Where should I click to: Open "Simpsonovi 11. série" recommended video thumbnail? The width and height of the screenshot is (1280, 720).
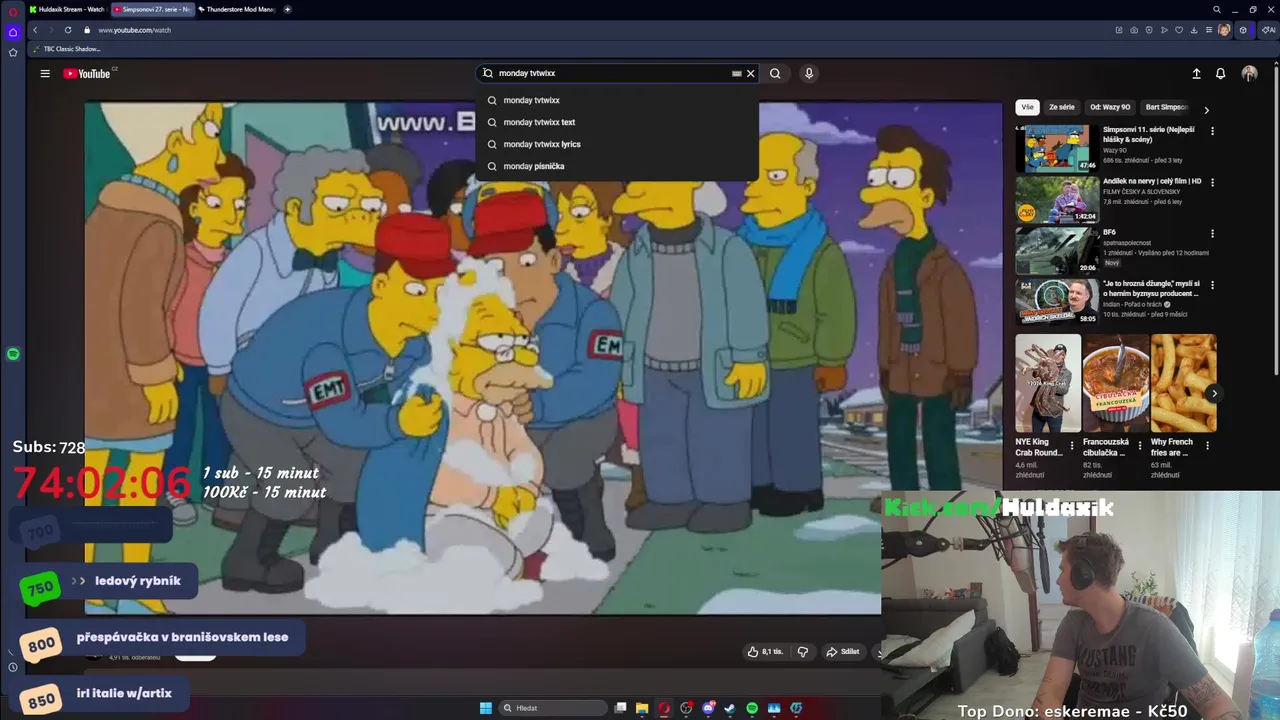(1057, 148)
